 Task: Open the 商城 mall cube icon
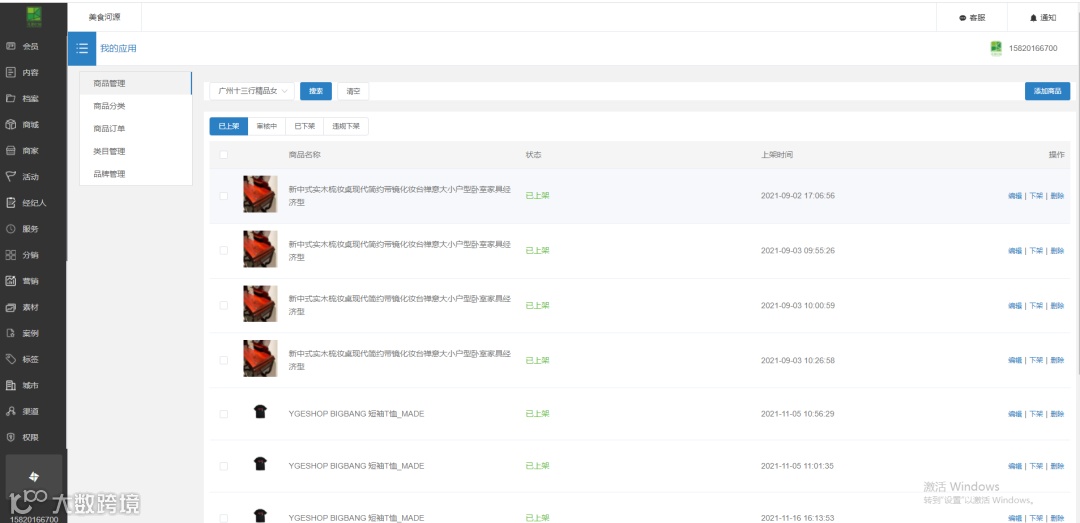10,125
